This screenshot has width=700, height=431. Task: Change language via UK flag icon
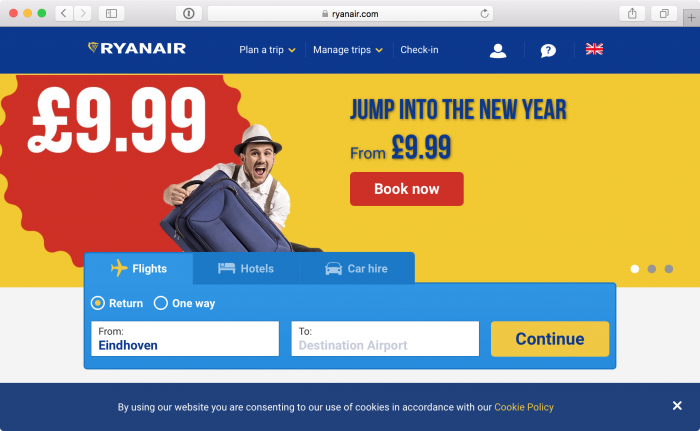594,49
